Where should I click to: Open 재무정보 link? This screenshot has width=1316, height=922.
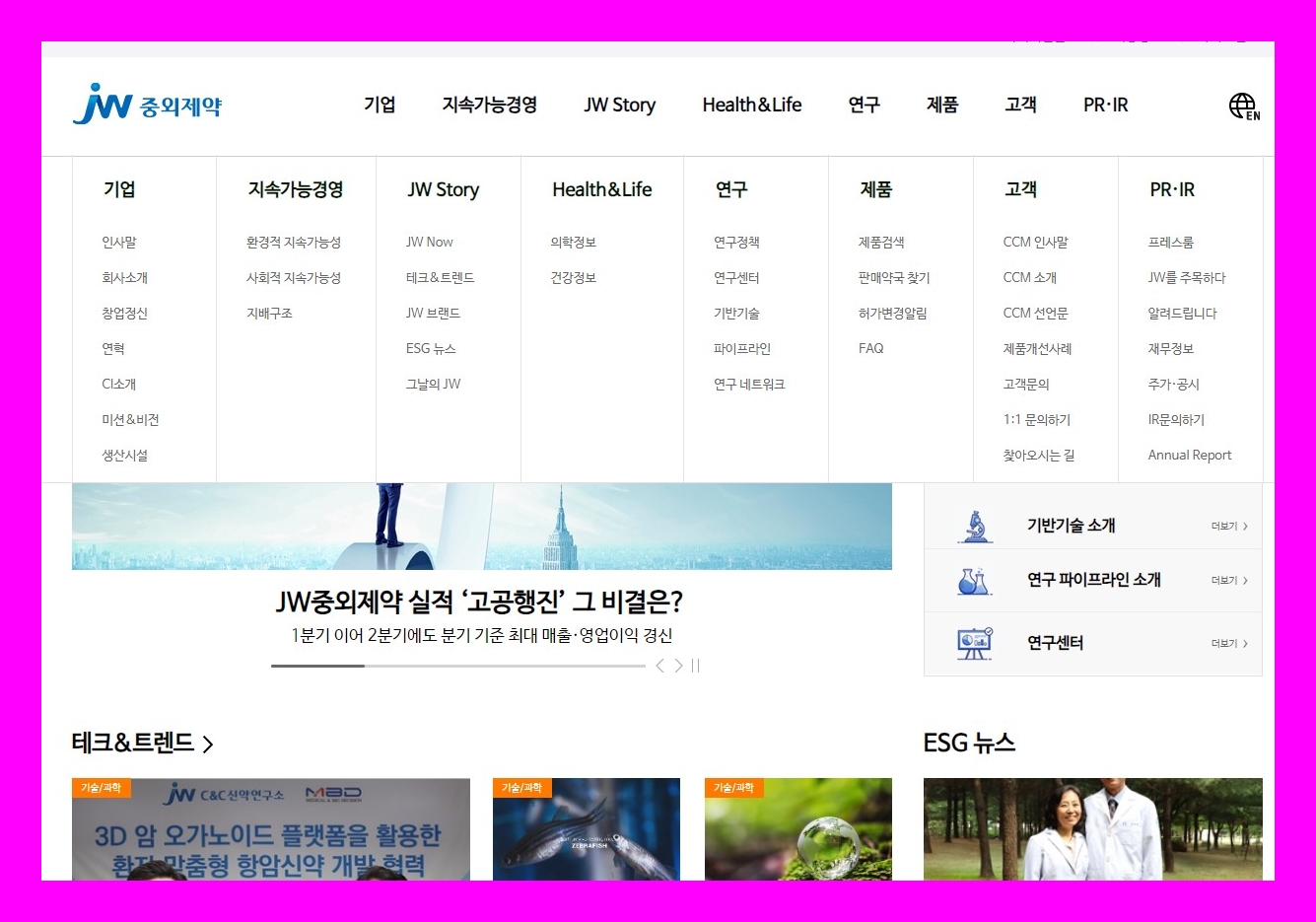pos(1171,349)
